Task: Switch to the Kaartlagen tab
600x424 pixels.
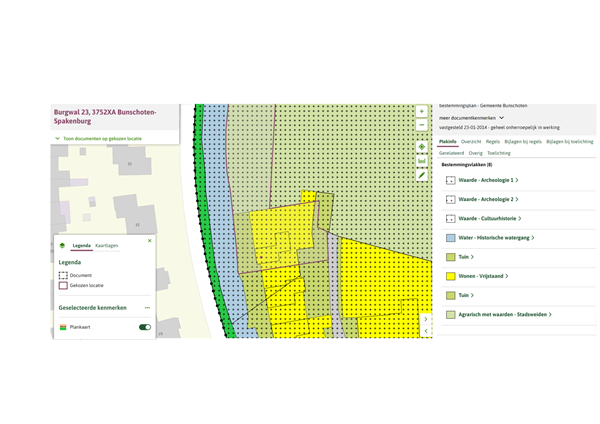Action: [107, 245]
